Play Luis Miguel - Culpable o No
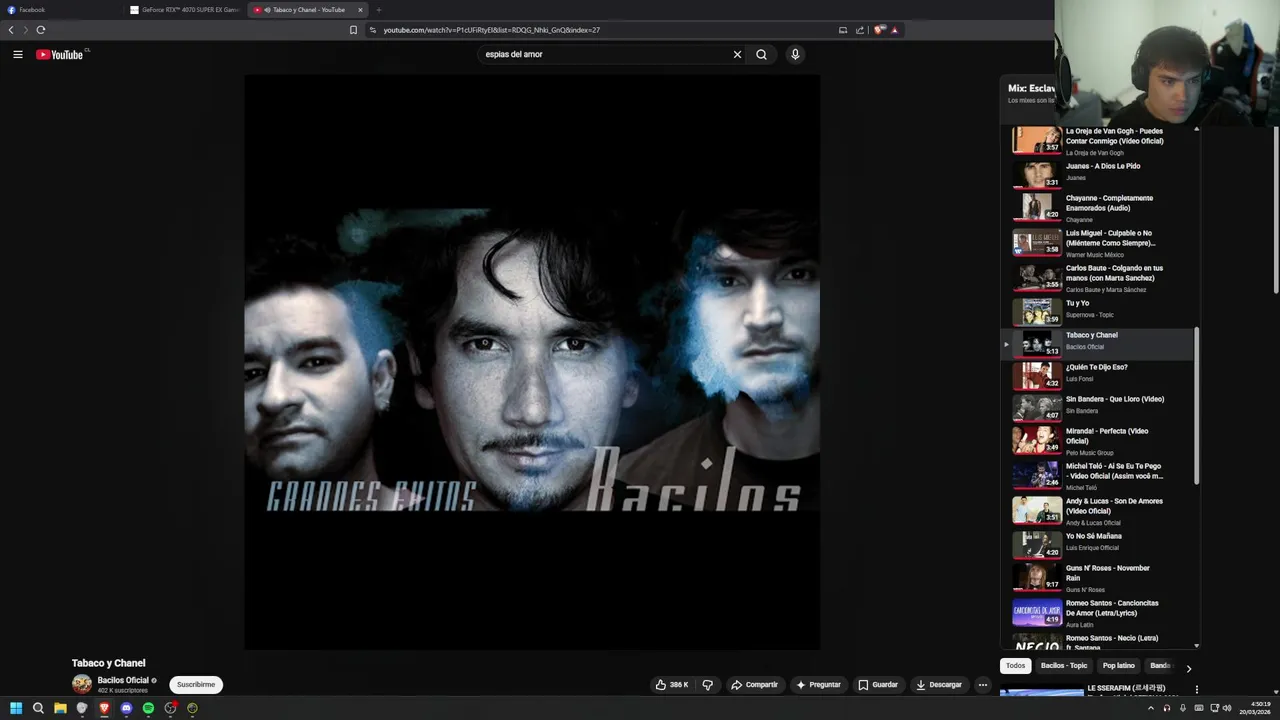Viewport: 1280px width, 720px height. 1098,243
